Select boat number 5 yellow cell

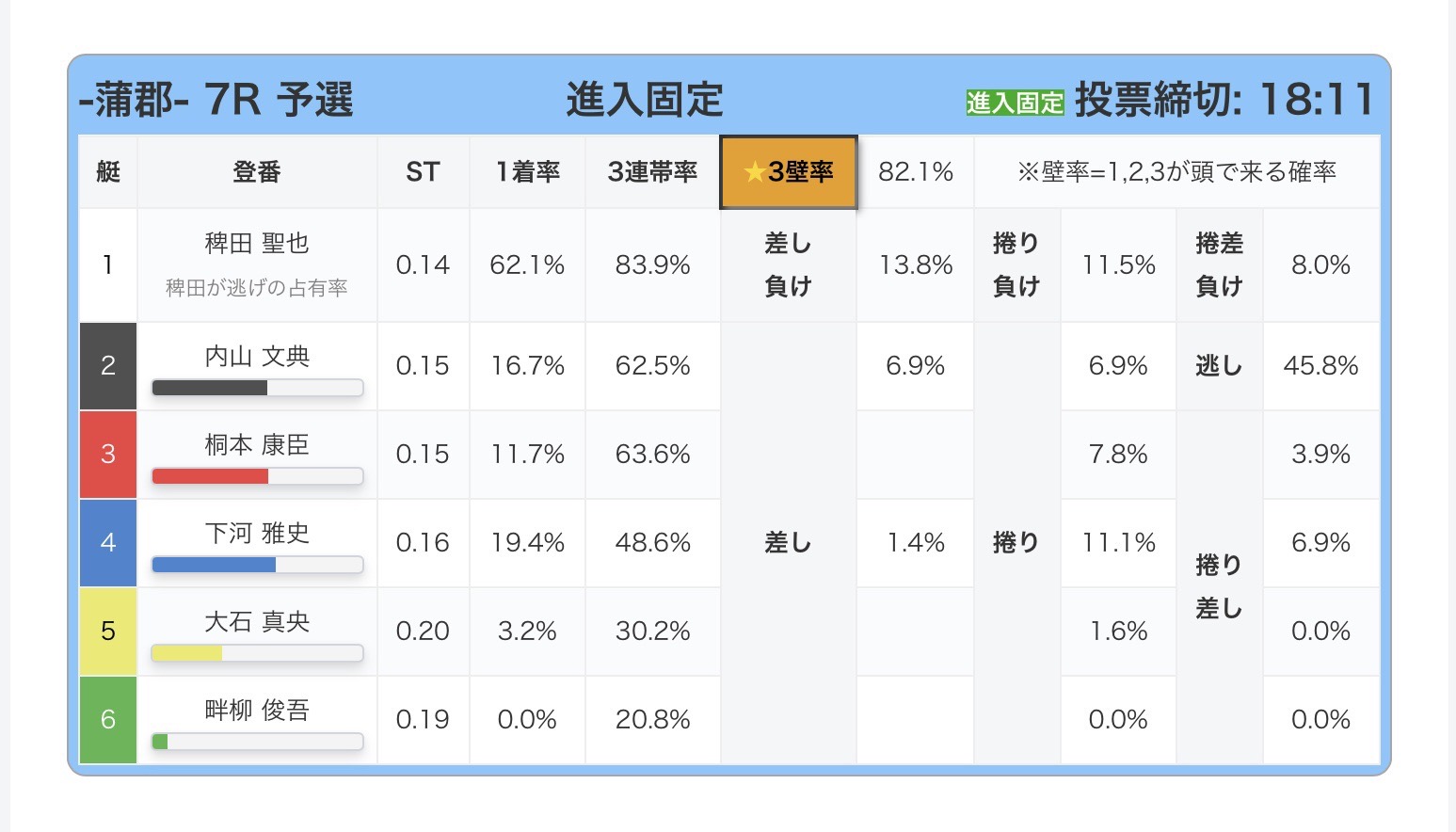point(108,632)
